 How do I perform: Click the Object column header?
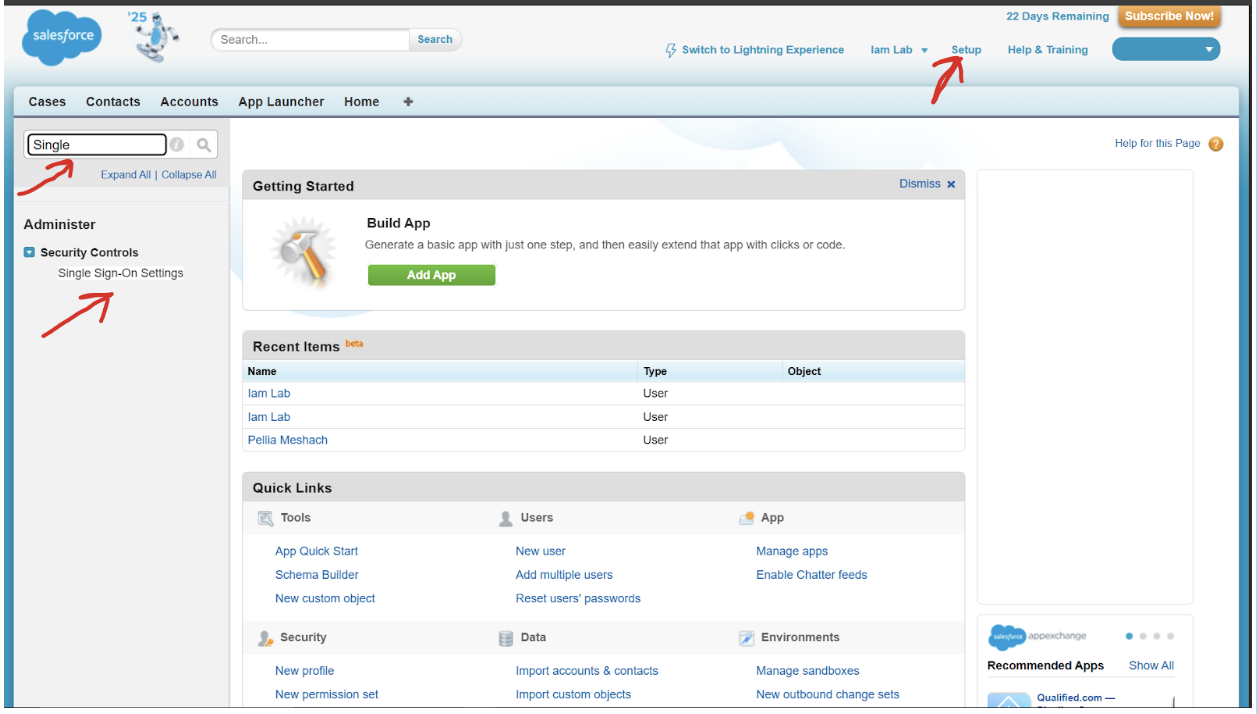click(x=804, y=371)
